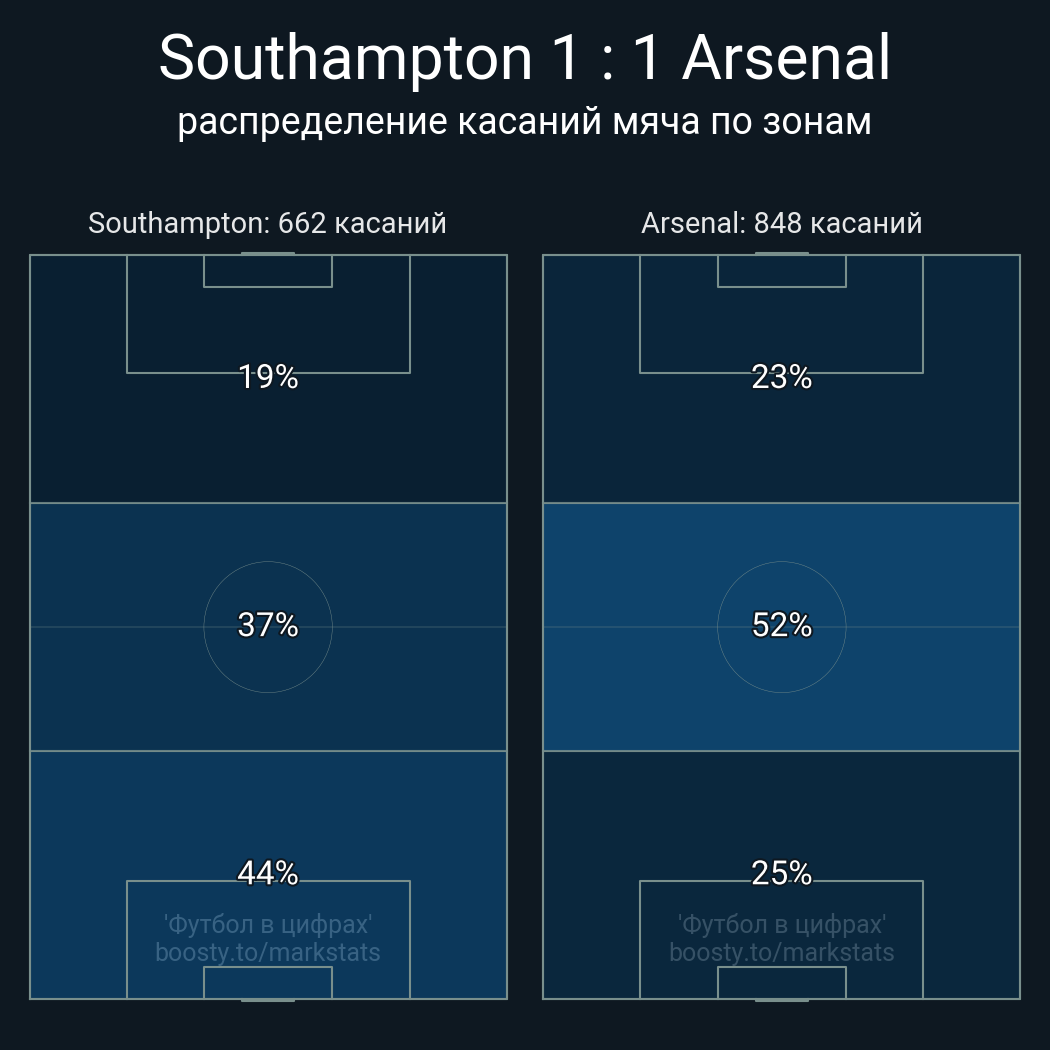This screenshot has height=1050, width=1050.
Task: Click Southampton's 44% defensive zone value
Action: pos(268,873)
